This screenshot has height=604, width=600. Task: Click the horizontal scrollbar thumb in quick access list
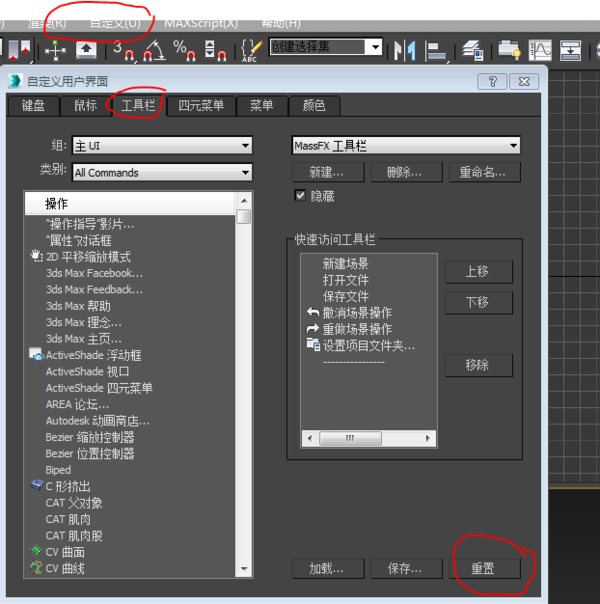click(350, 438)
